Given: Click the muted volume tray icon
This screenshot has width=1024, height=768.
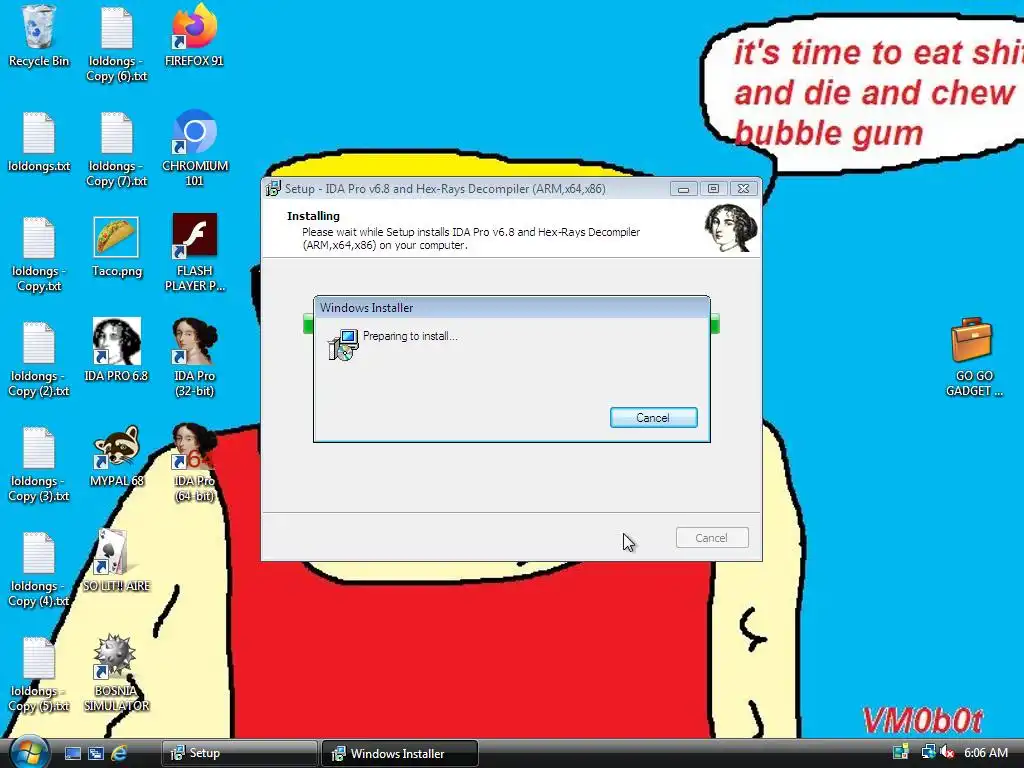Looking at the screenshot, I should tap(948, 752).
